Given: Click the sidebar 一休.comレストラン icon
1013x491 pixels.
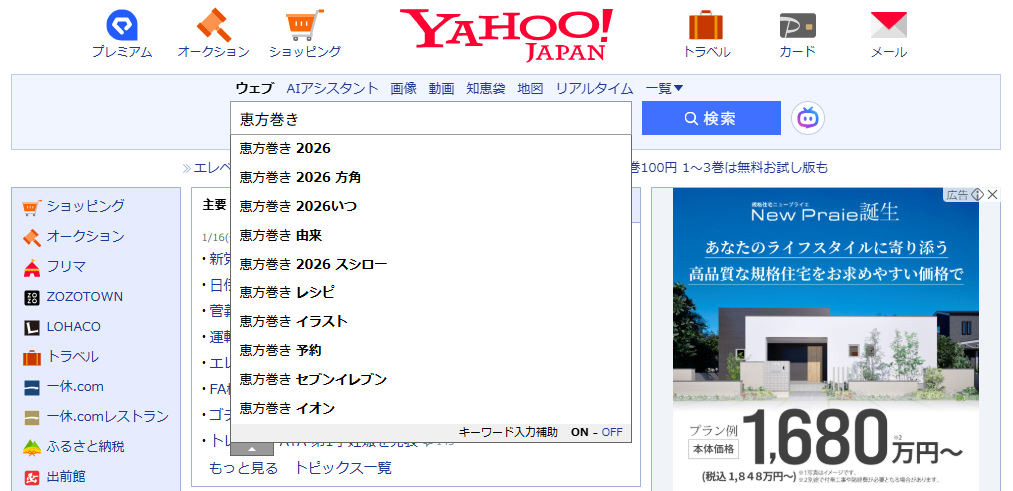Looking at the screenshot, I should [x=32, y=417].
